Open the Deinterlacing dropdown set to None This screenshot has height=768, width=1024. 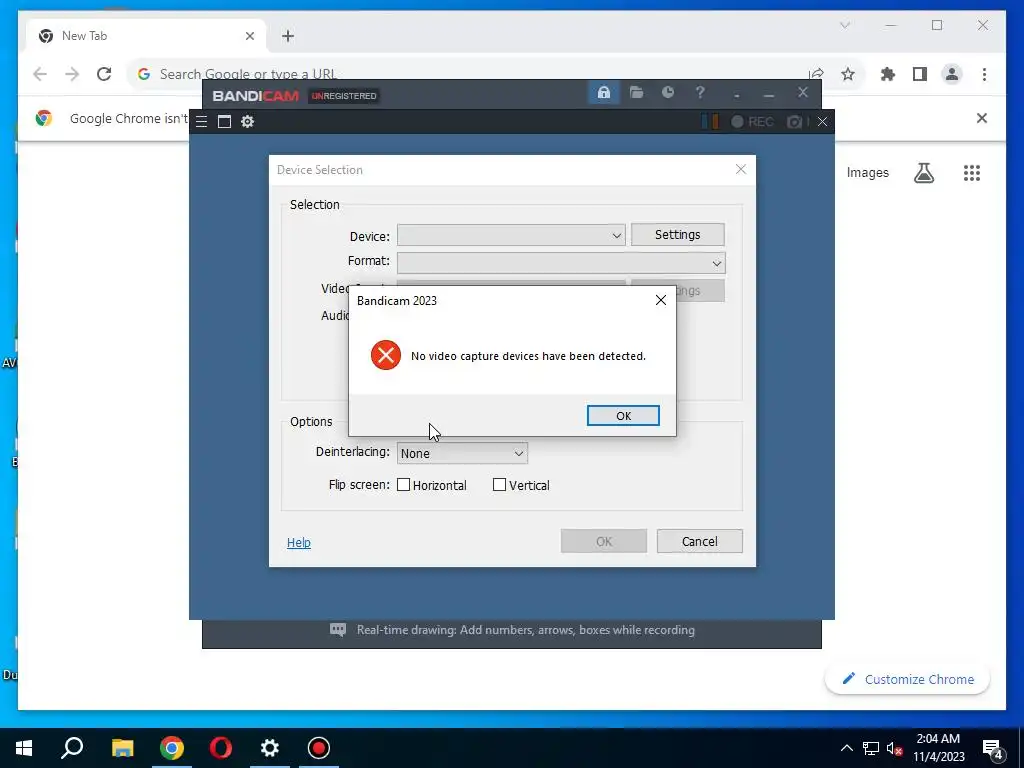click(x=462, y=453)
